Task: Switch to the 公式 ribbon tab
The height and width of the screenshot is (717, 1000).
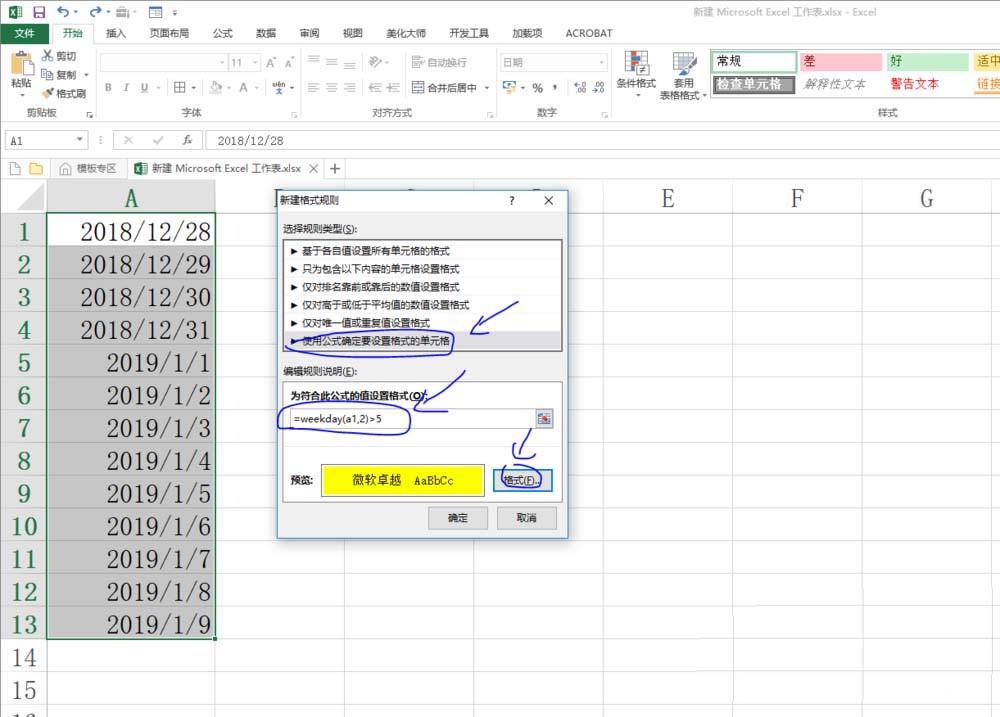Action: click(x=222, y=33)
